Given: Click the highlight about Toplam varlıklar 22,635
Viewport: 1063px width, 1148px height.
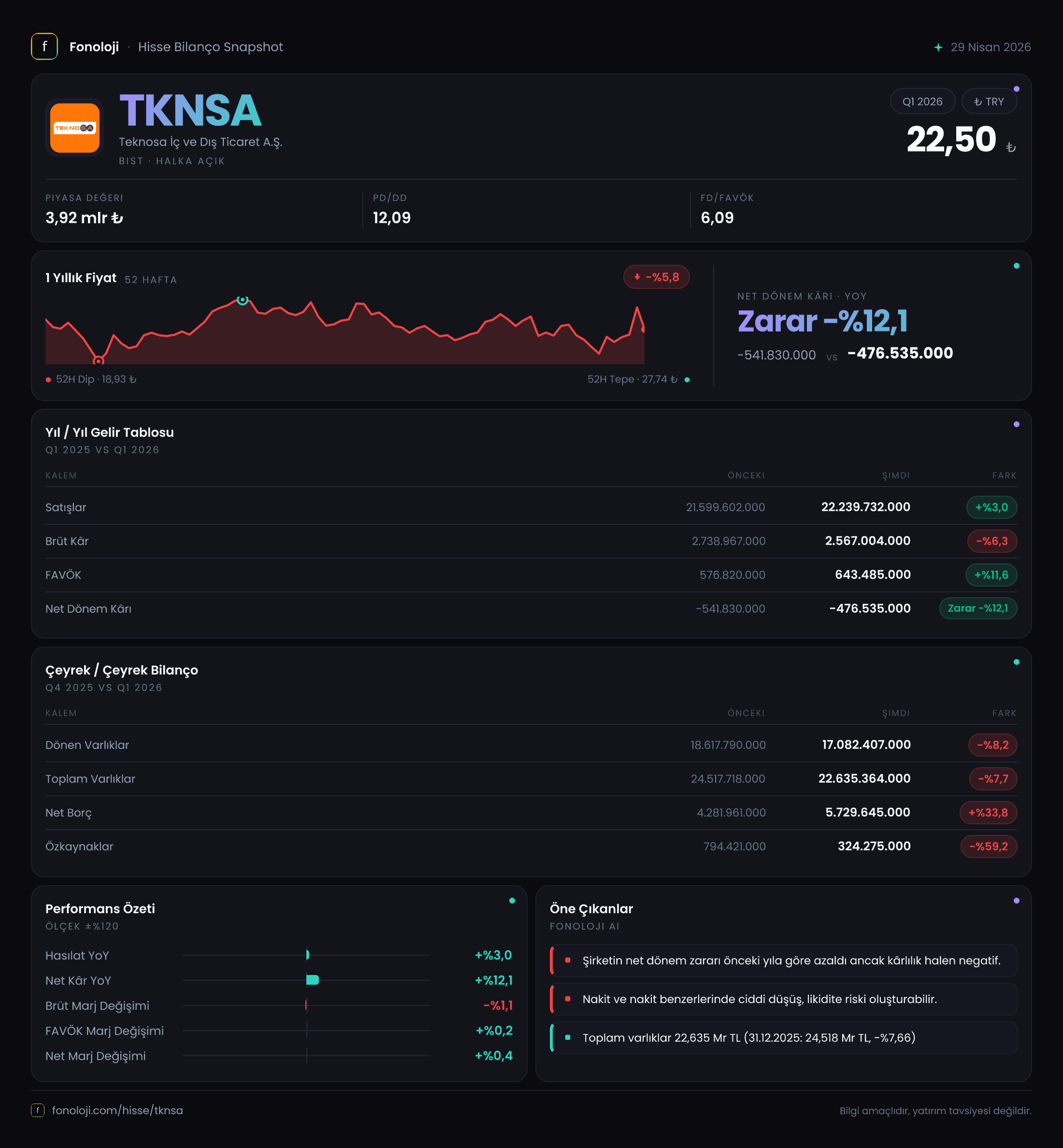Looking at the screenshot, I should point(783,1038).
